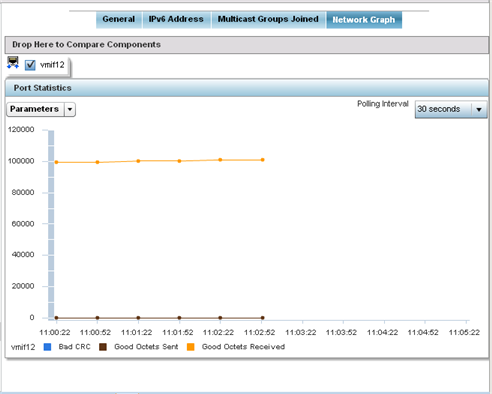This screenshot has width=492, height=394.
Task: Uncheck the vmif12 checkbox
Action: (30, 65)
